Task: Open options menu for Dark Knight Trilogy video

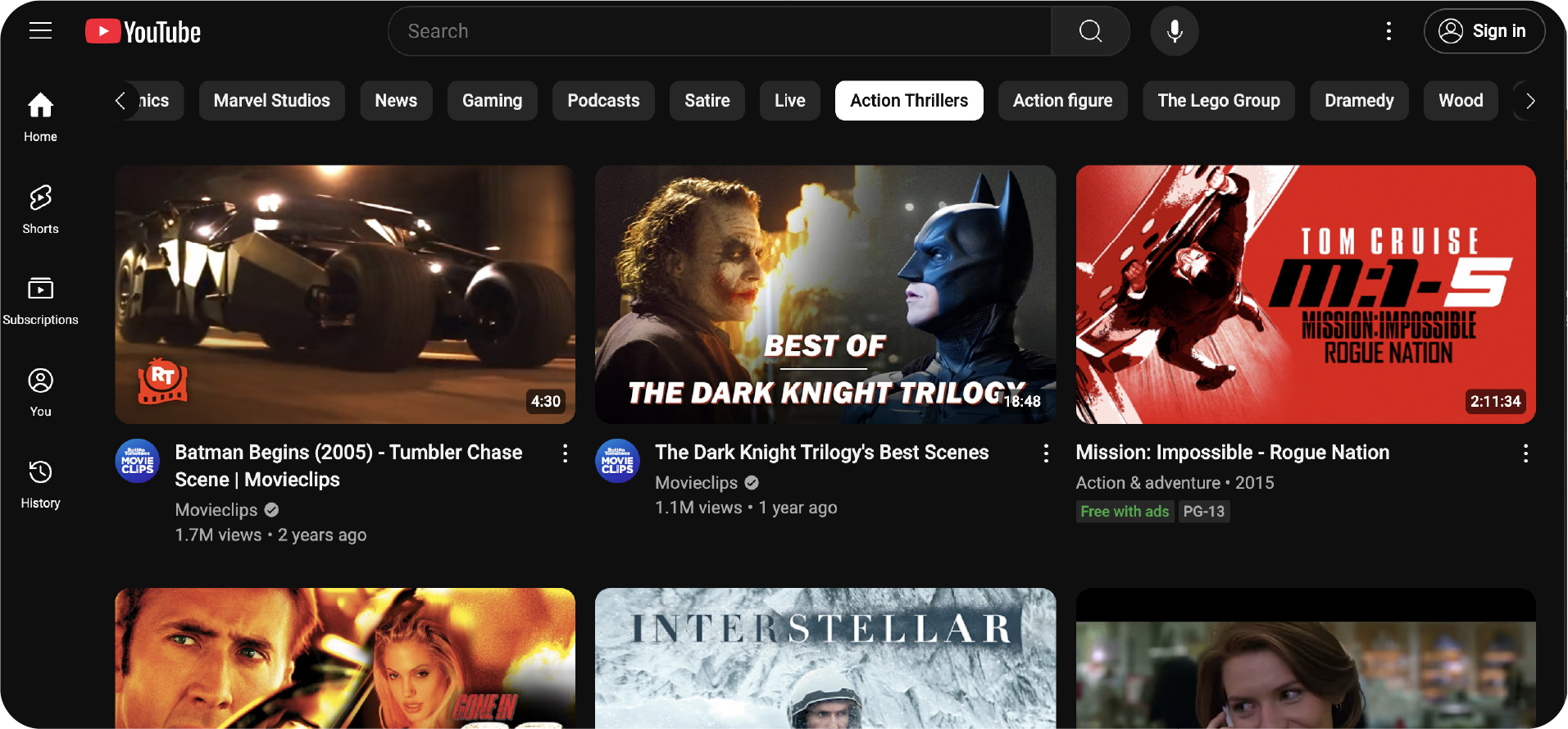Action: point(1046,453)
